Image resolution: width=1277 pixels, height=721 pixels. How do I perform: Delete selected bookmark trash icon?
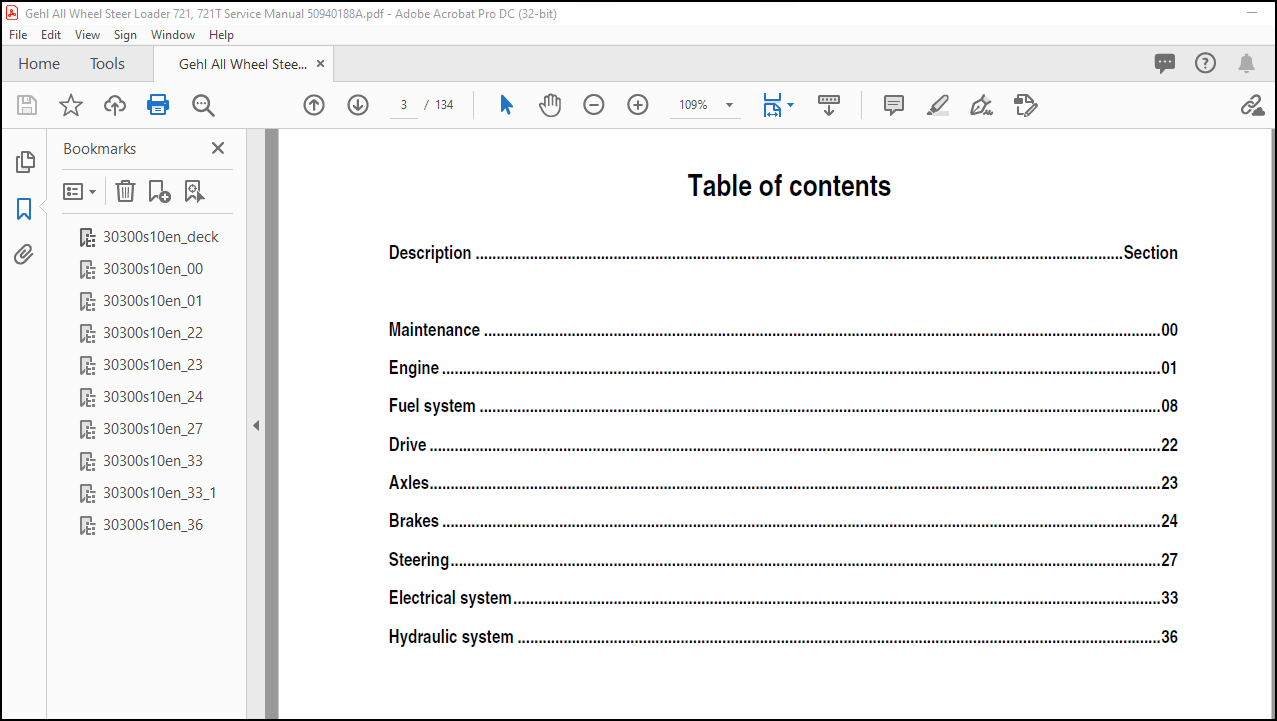click(125, 191)
